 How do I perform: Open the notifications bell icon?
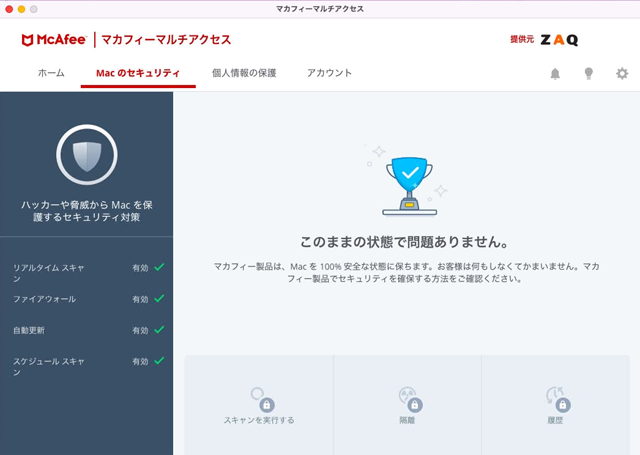tap(555, 74)
